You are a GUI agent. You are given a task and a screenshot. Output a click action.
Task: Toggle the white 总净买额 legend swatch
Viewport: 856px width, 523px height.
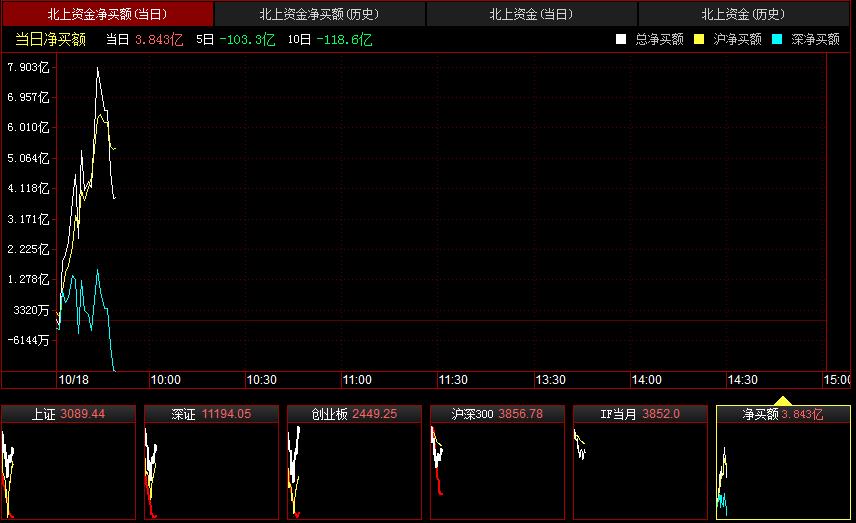point(621,39)
